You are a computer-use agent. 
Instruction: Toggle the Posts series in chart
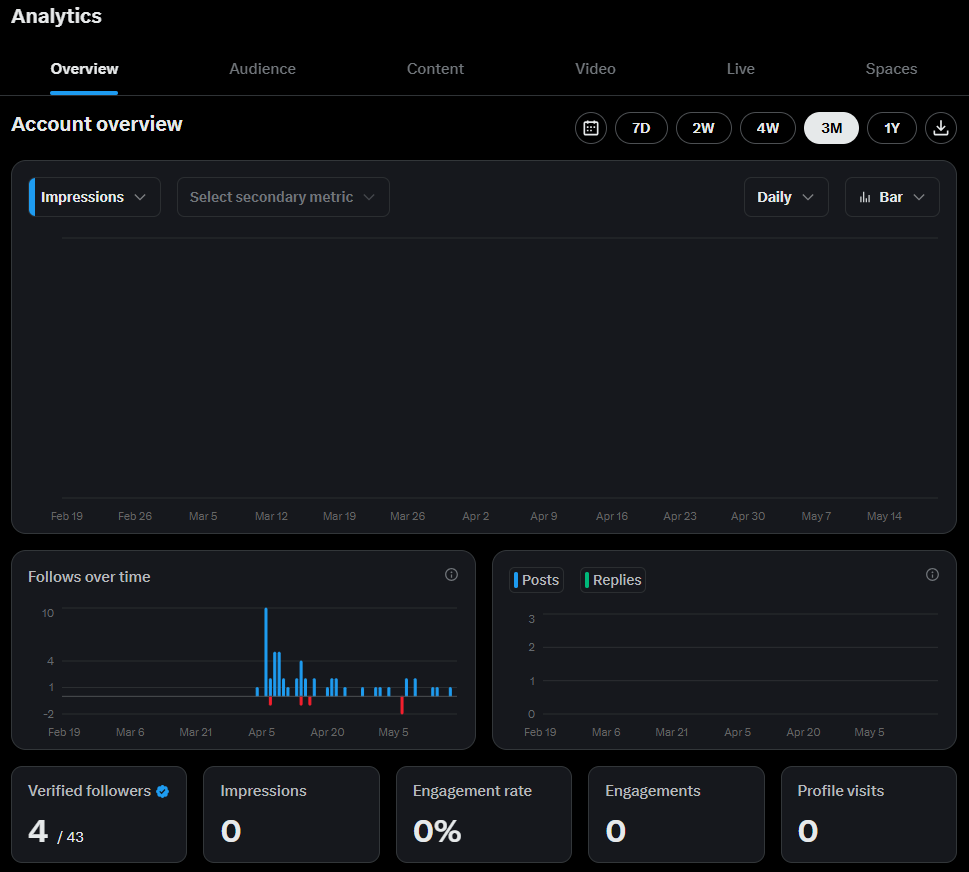pos(536,580)
